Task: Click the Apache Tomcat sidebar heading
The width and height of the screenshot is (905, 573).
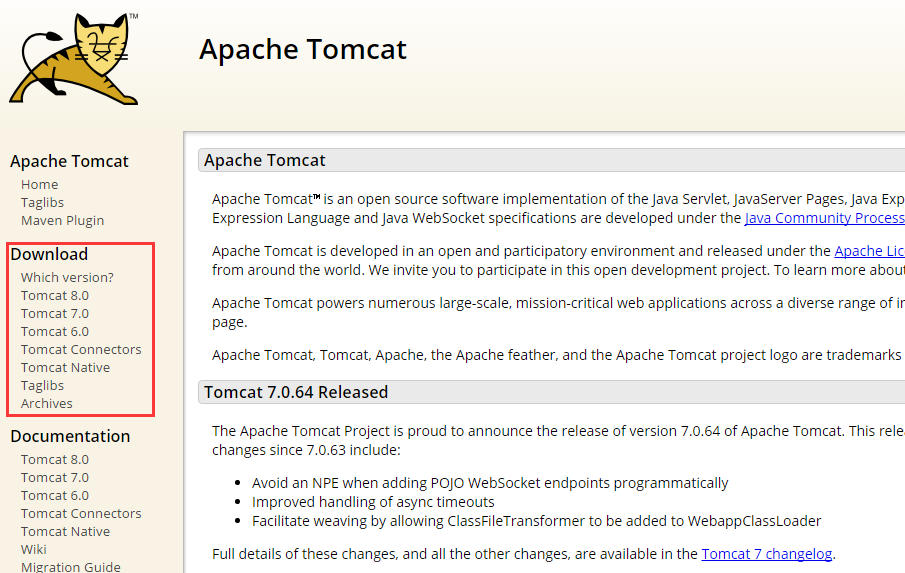Action: pos(69,161)
